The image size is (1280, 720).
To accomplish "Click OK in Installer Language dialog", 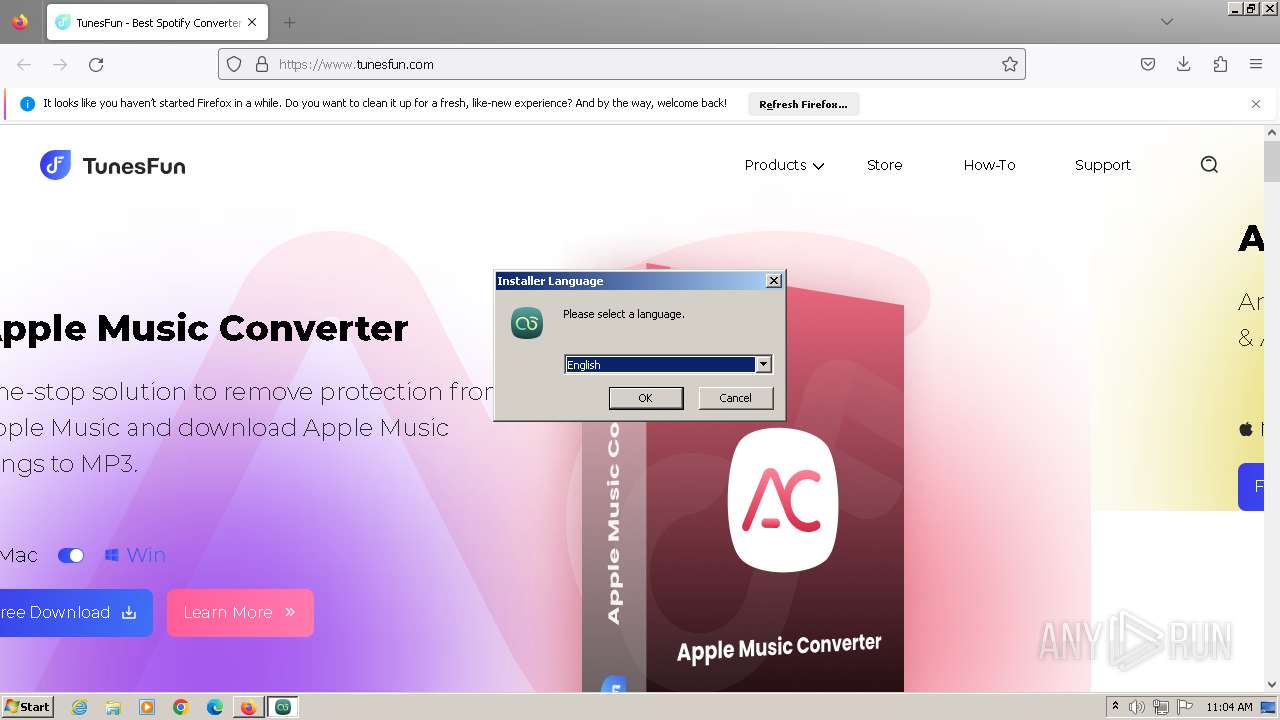I will [646, 398].
